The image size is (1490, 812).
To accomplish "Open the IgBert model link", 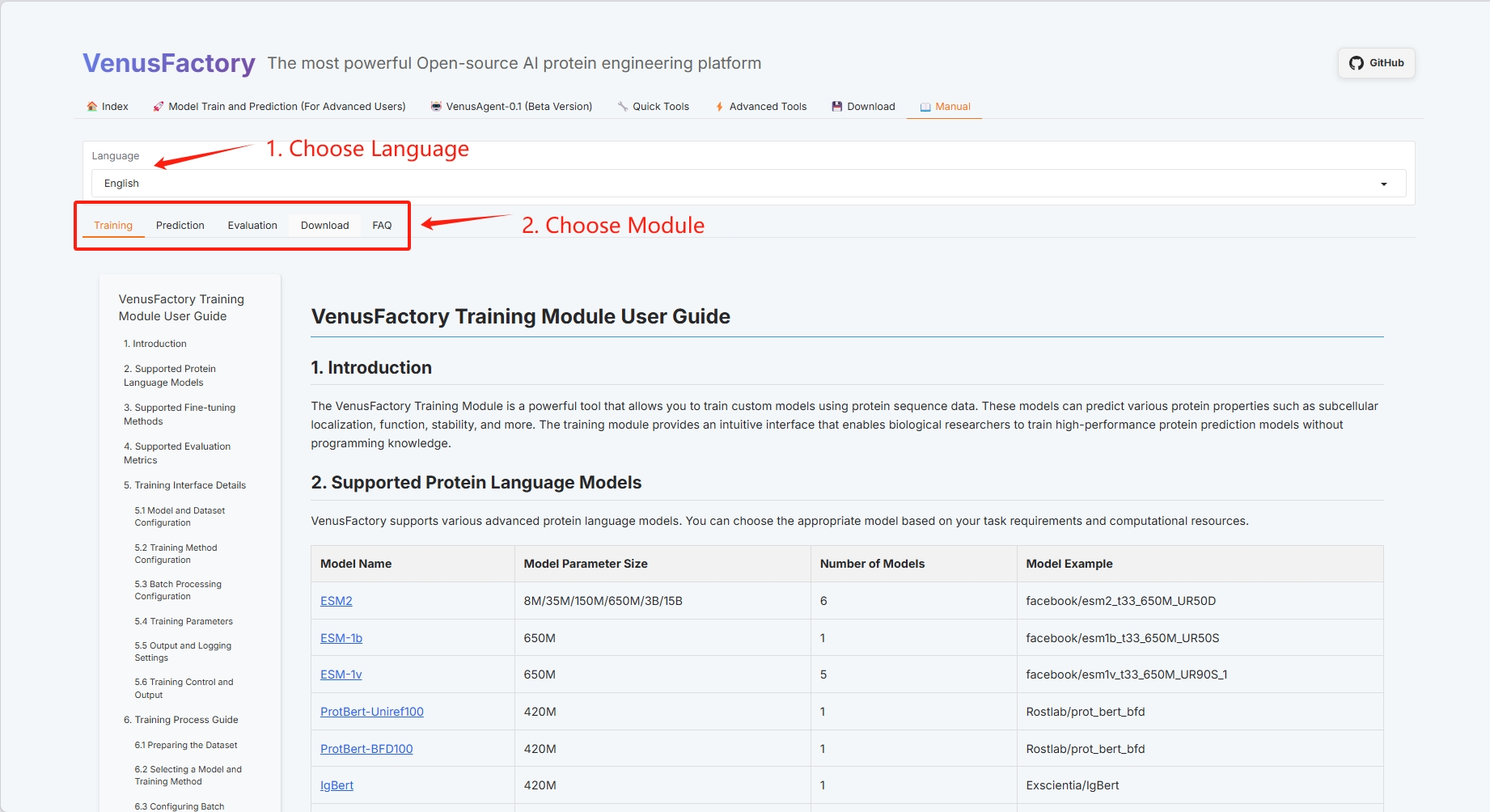I will (x=337, y=785).
